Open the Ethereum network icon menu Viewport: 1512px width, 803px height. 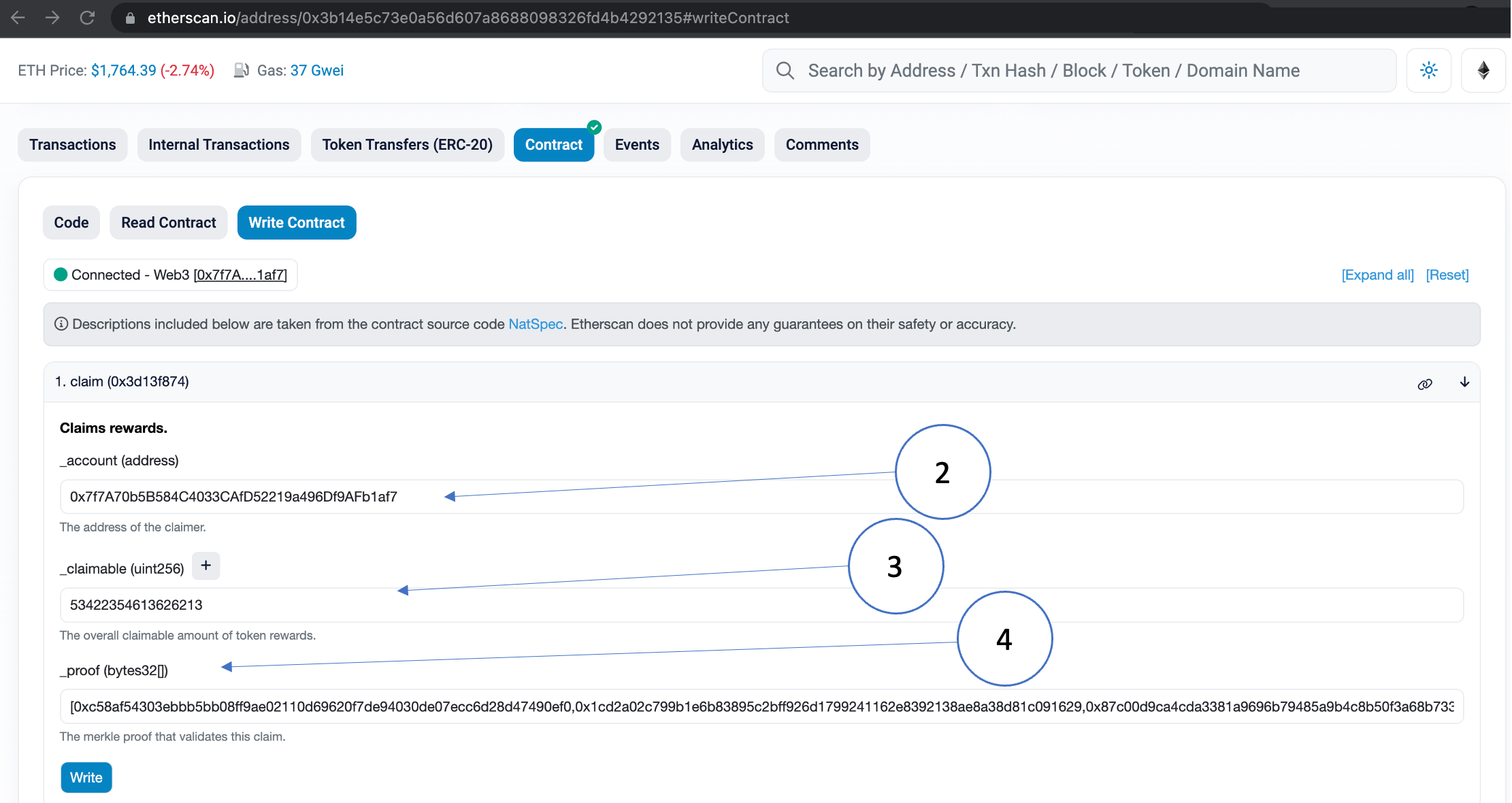1483,71
